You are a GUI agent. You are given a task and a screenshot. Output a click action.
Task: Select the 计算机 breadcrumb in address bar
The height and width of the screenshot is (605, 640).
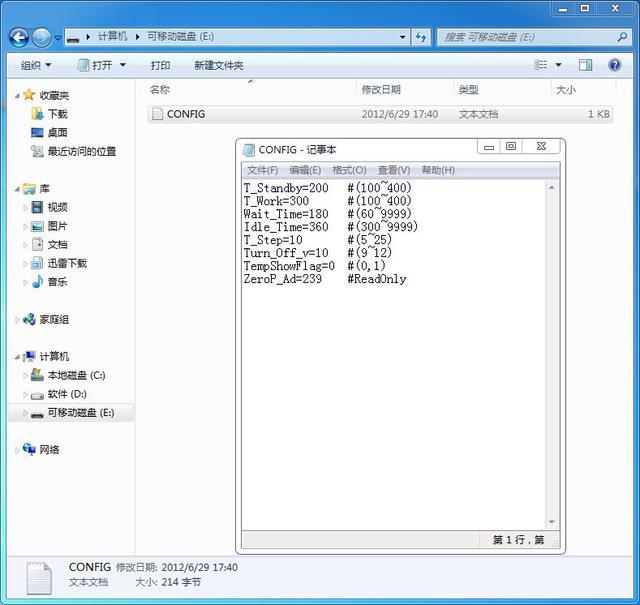point(112,37)
